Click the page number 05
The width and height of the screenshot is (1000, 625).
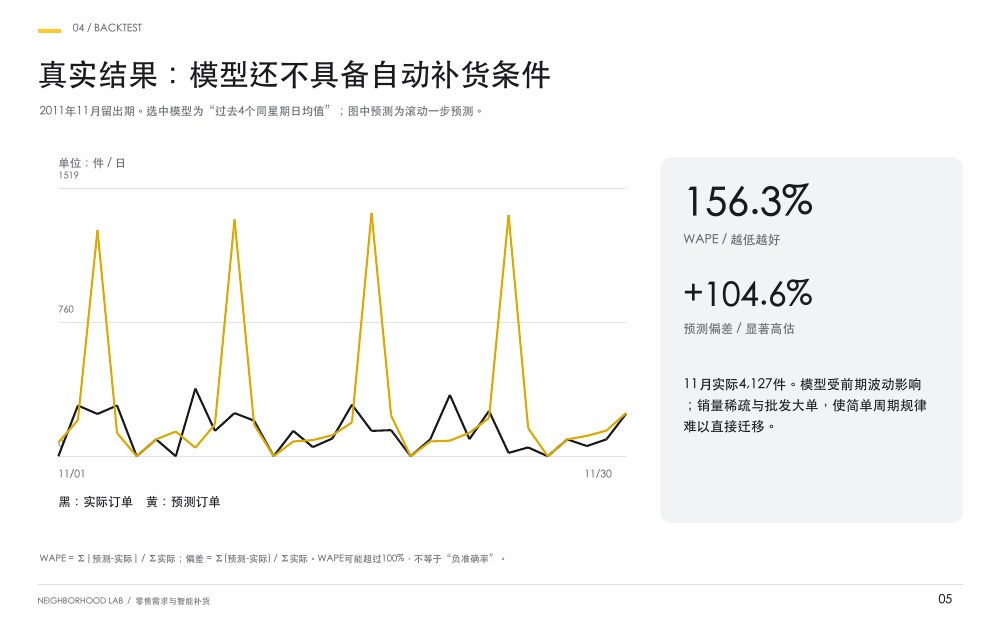945,599
